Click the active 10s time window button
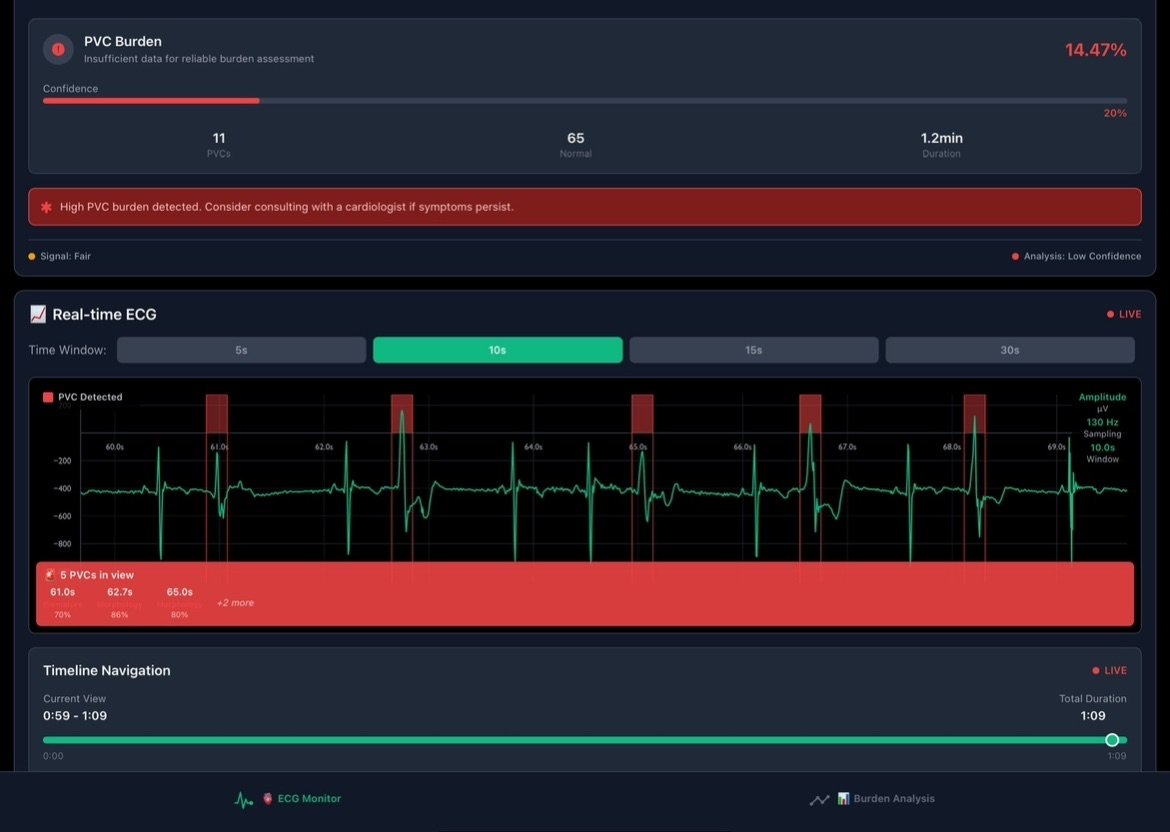This screenshot has width=1170, height=832. pos(498,350)
